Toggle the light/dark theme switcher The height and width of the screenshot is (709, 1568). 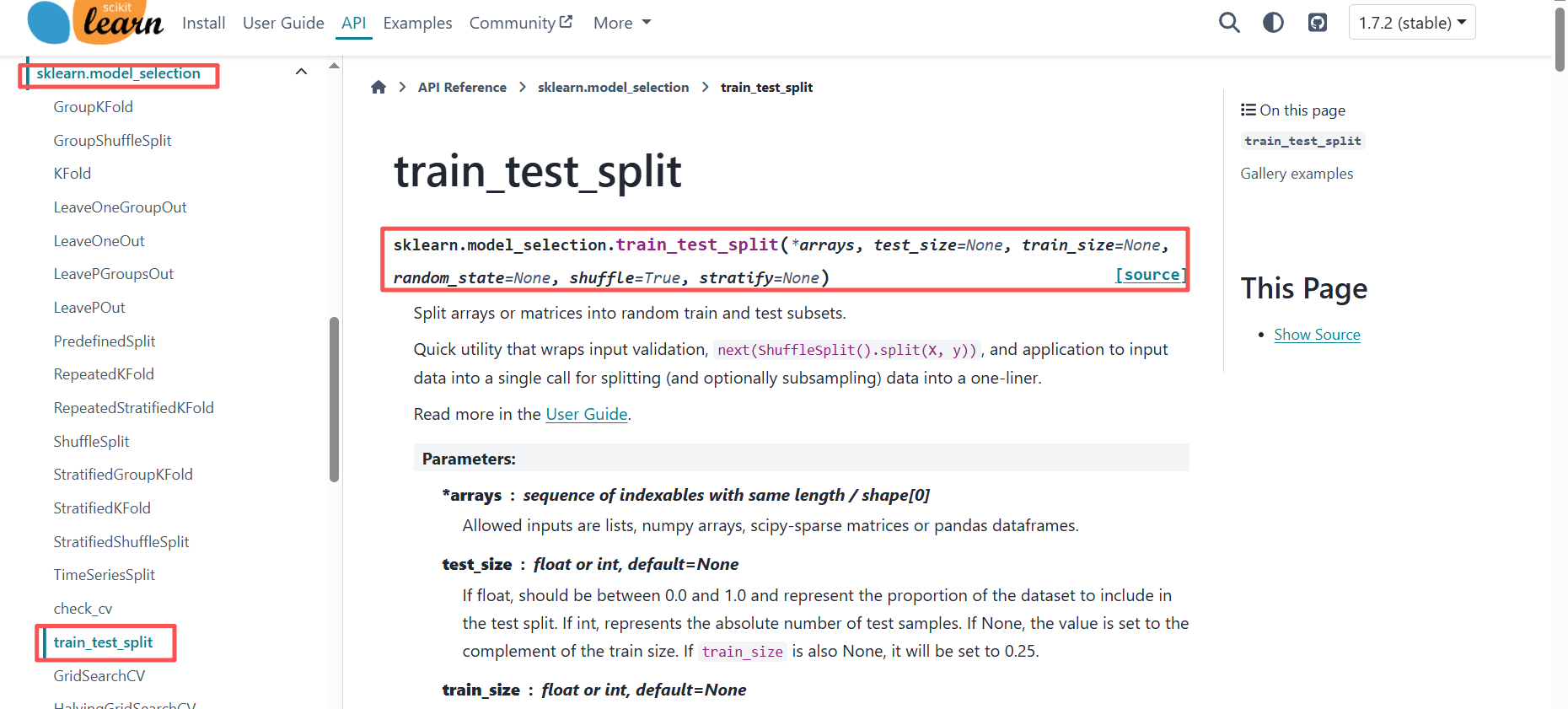click(x=1273, y=23)
